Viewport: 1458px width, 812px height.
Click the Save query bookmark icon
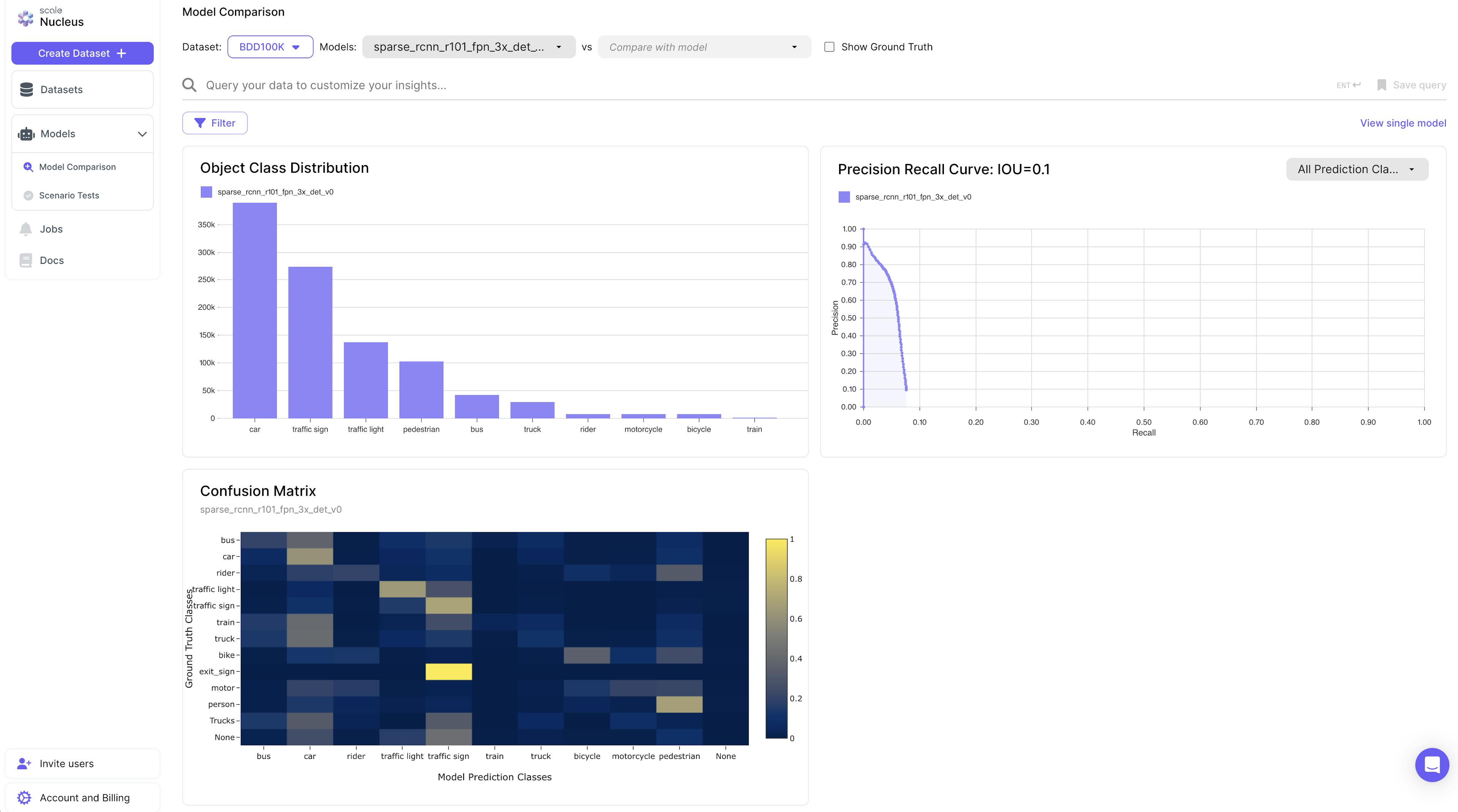coord(1382,85)
